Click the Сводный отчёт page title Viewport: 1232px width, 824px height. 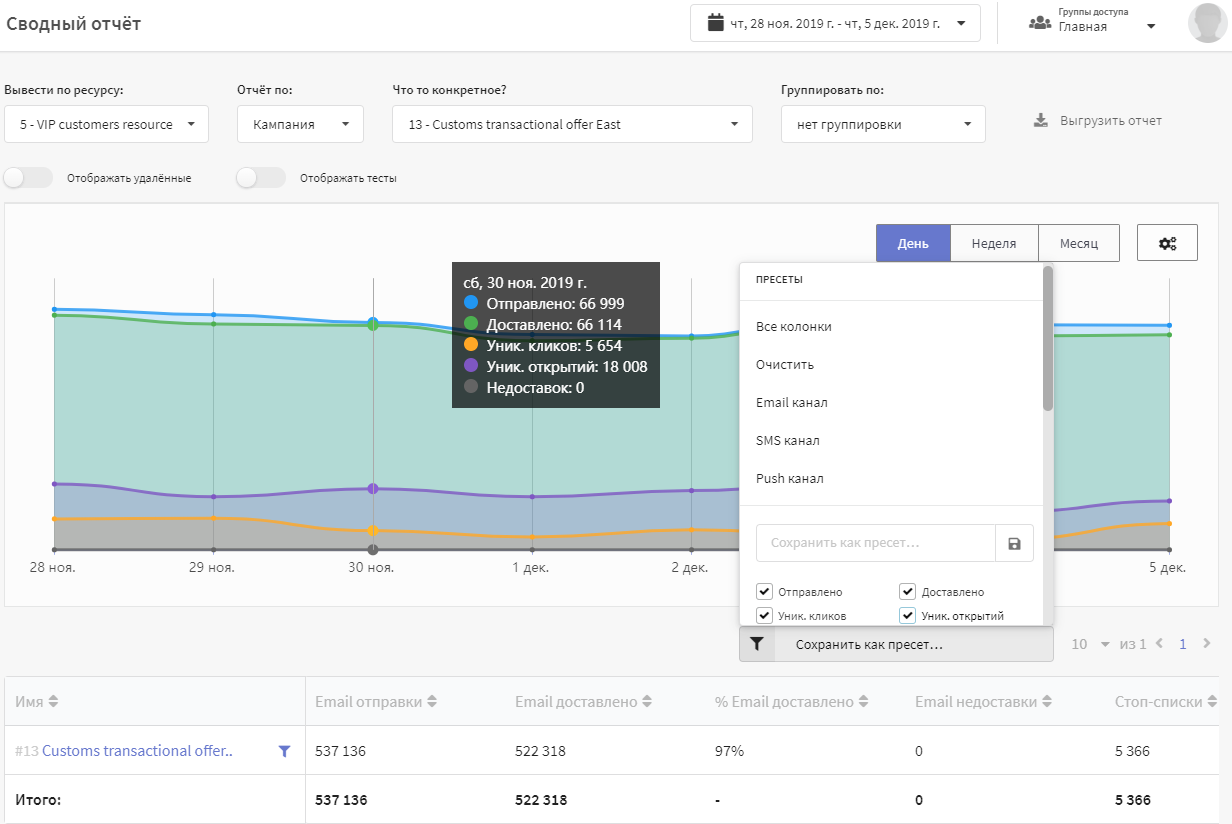[74, 24]
